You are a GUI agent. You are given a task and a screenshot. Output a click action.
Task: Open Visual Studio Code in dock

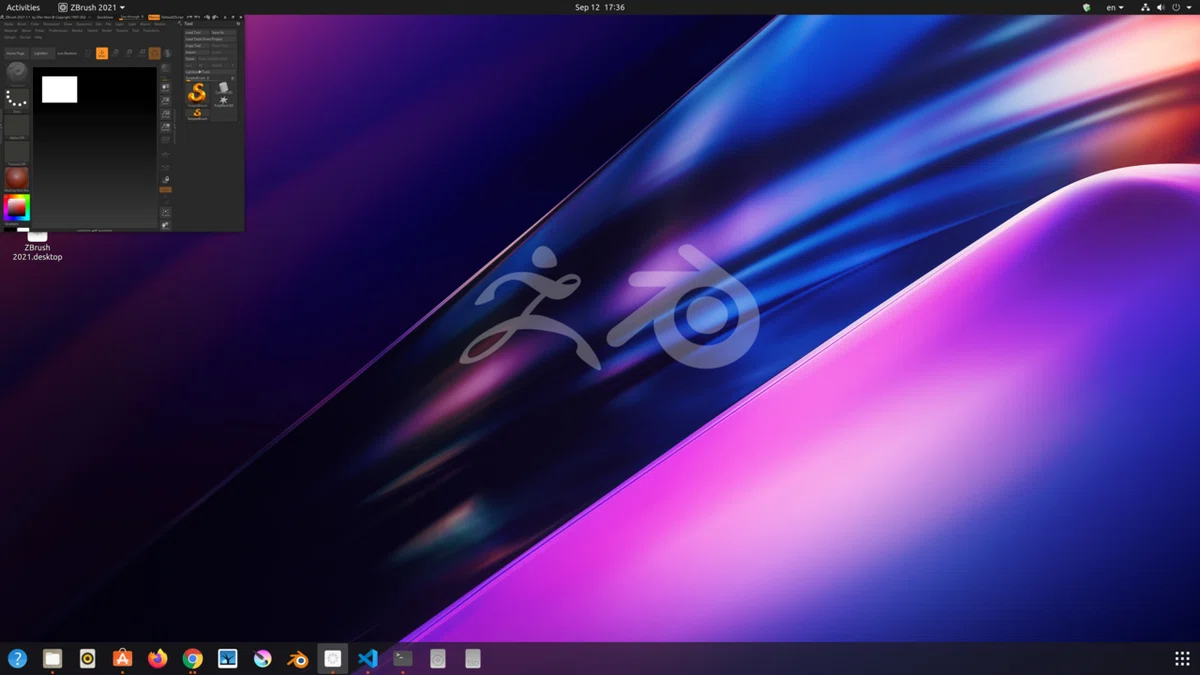(368, 658)
